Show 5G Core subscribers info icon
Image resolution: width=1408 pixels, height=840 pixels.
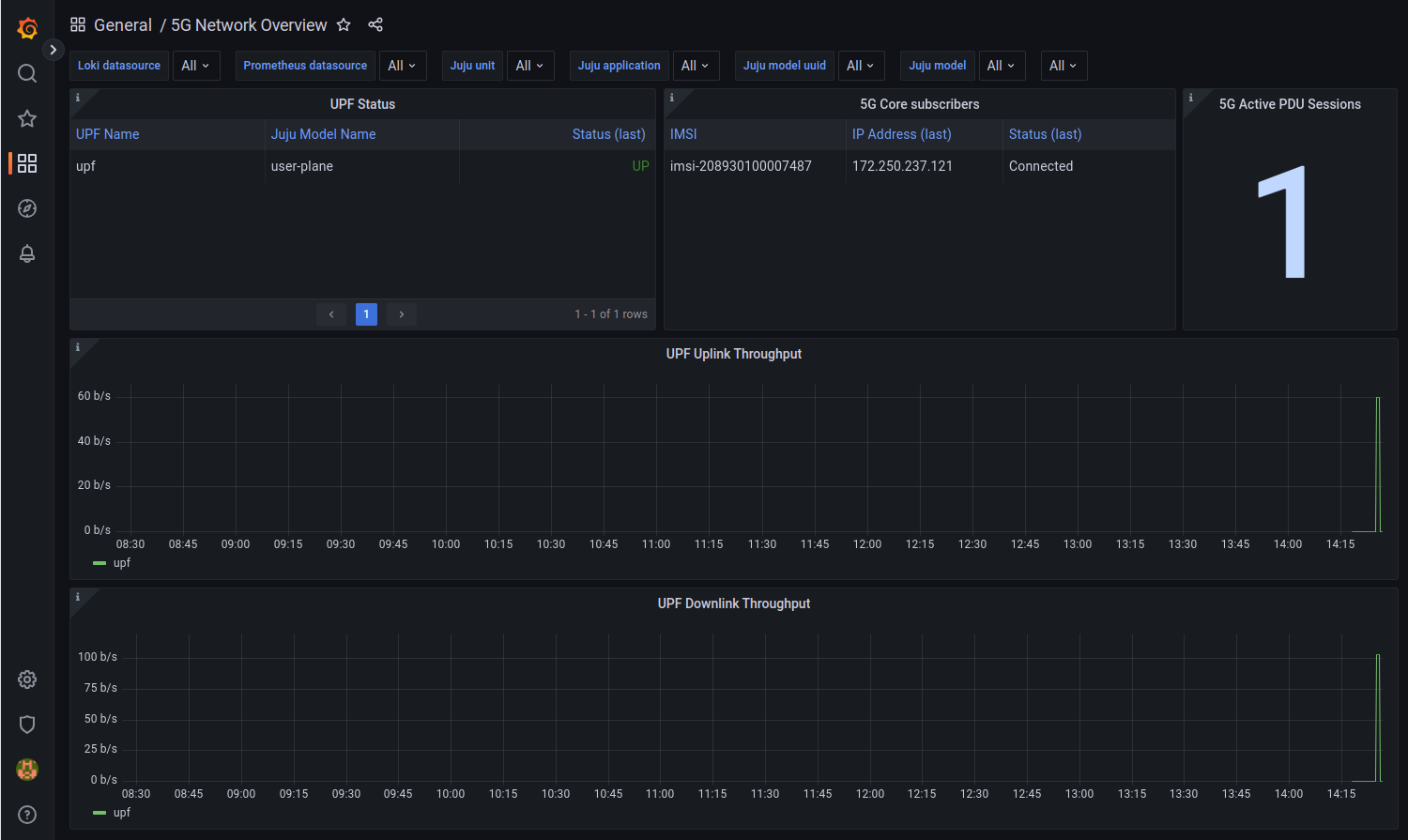point(672,98)
